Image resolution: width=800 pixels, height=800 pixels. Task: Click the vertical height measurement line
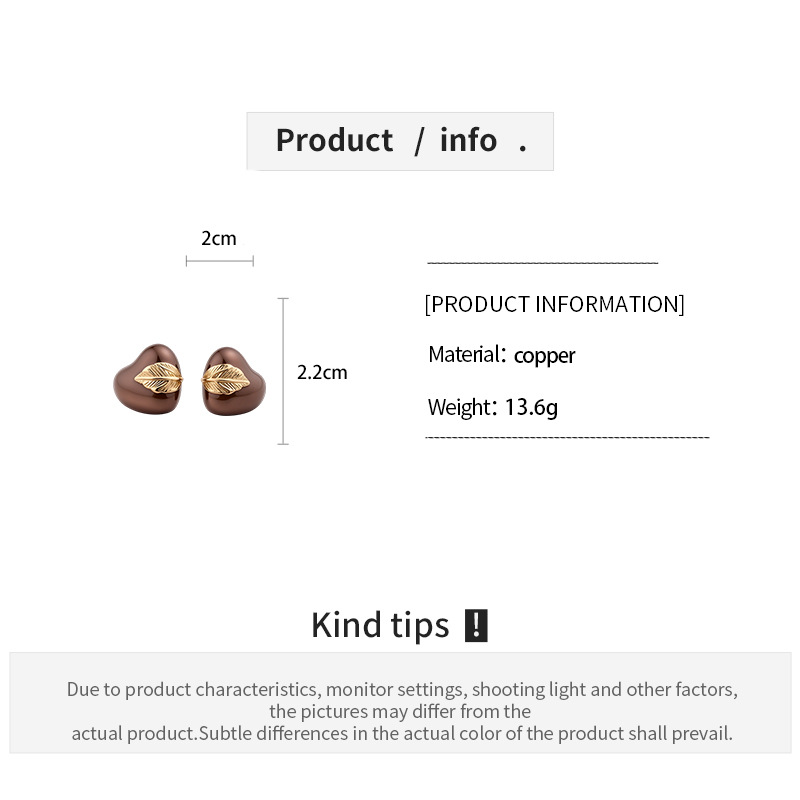pos(283,371)
